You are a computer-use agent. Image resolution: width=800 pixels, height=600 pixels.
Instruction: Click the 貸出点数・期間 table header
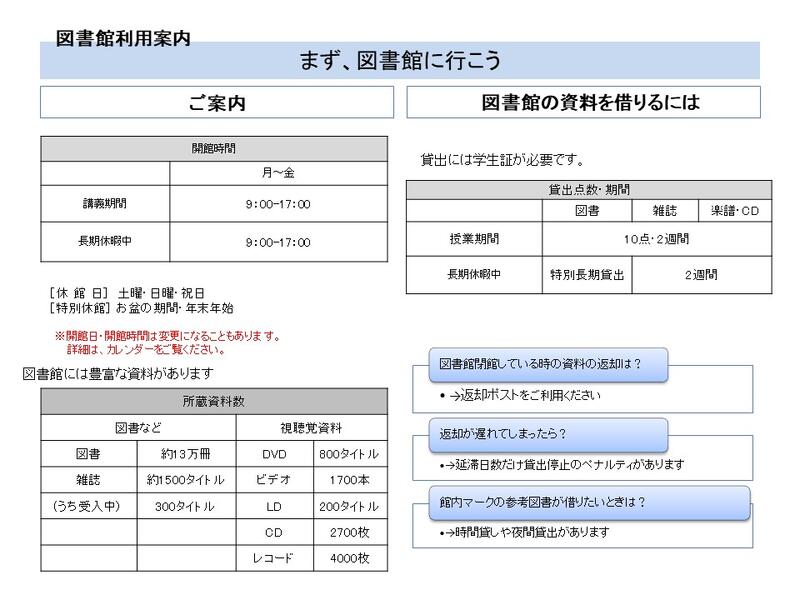(589, 188)
